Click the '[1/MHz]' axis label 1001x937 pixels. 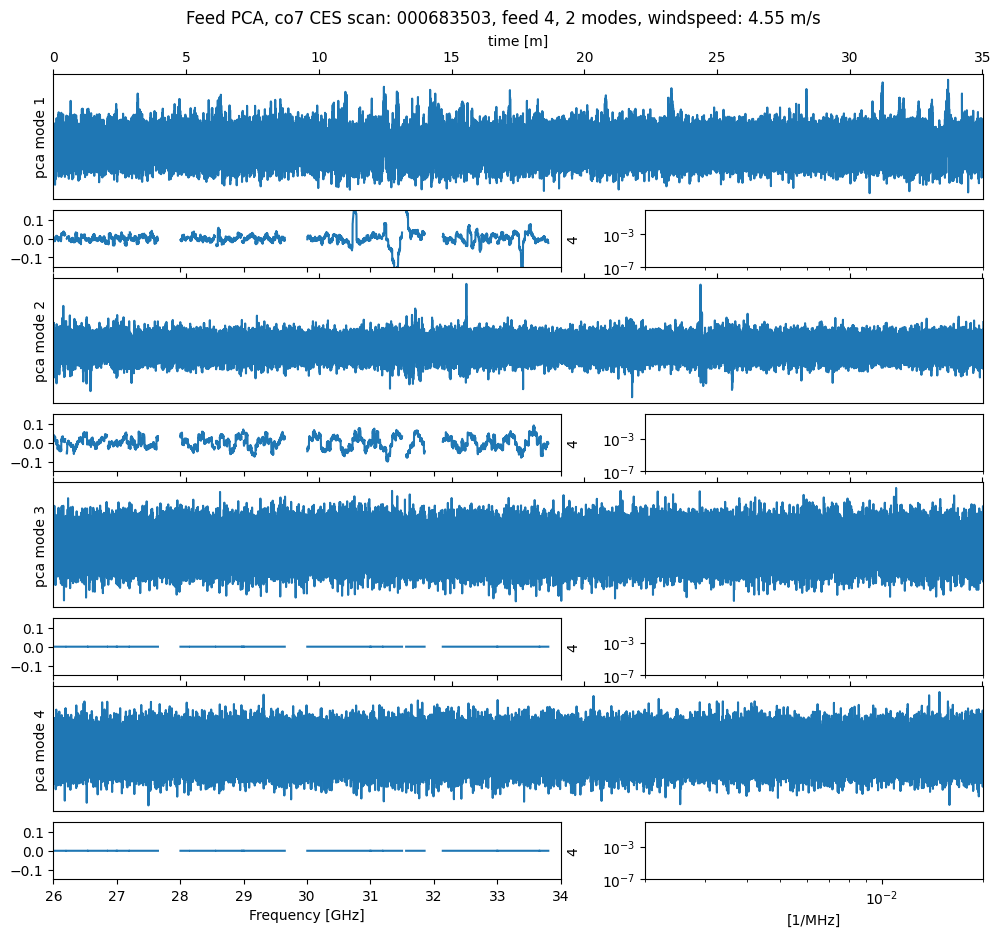pyautogui.click(x=813, y=920)
